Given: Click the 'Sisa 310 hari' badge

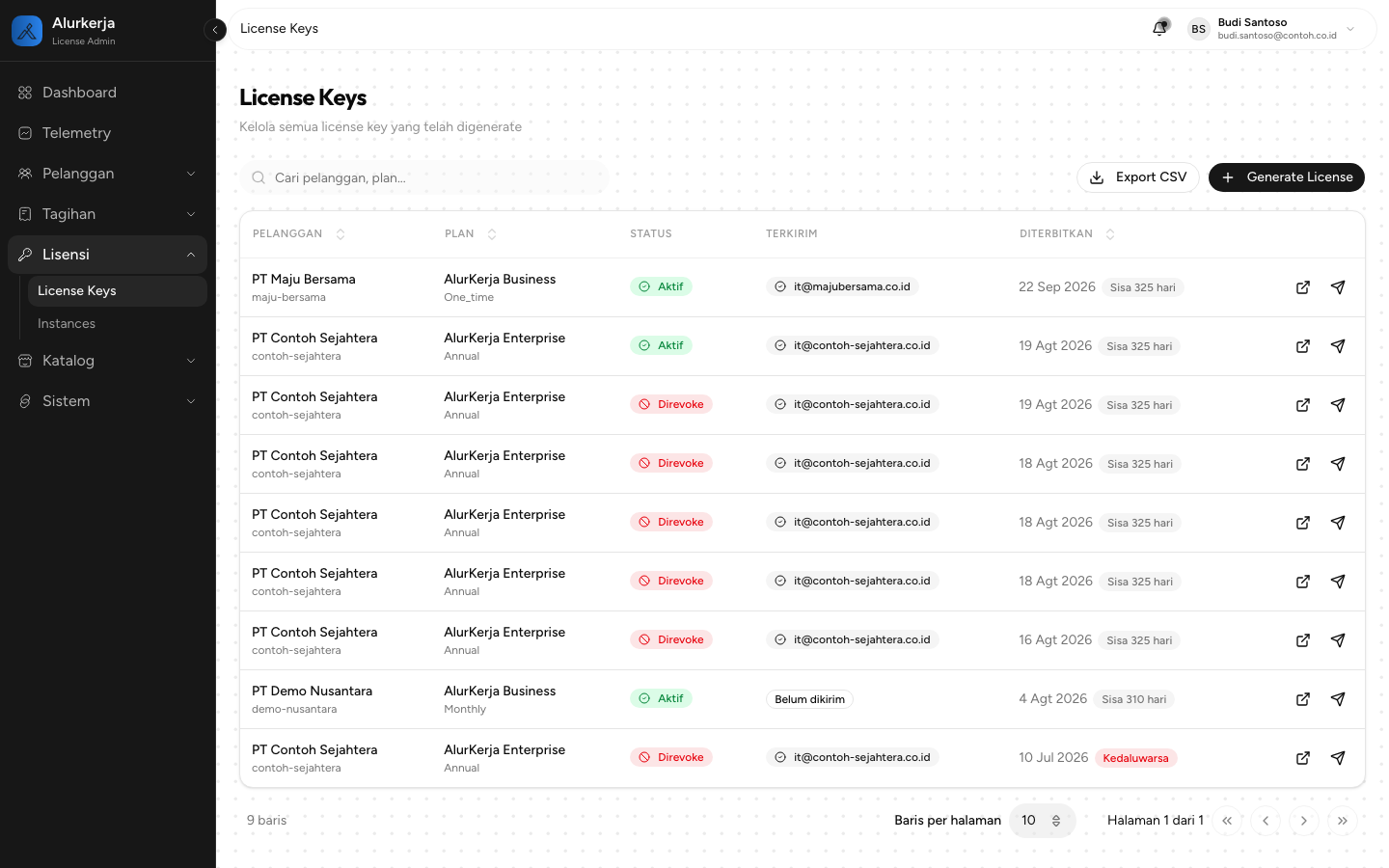Looking at the screenshot, I should (1134, 699).
